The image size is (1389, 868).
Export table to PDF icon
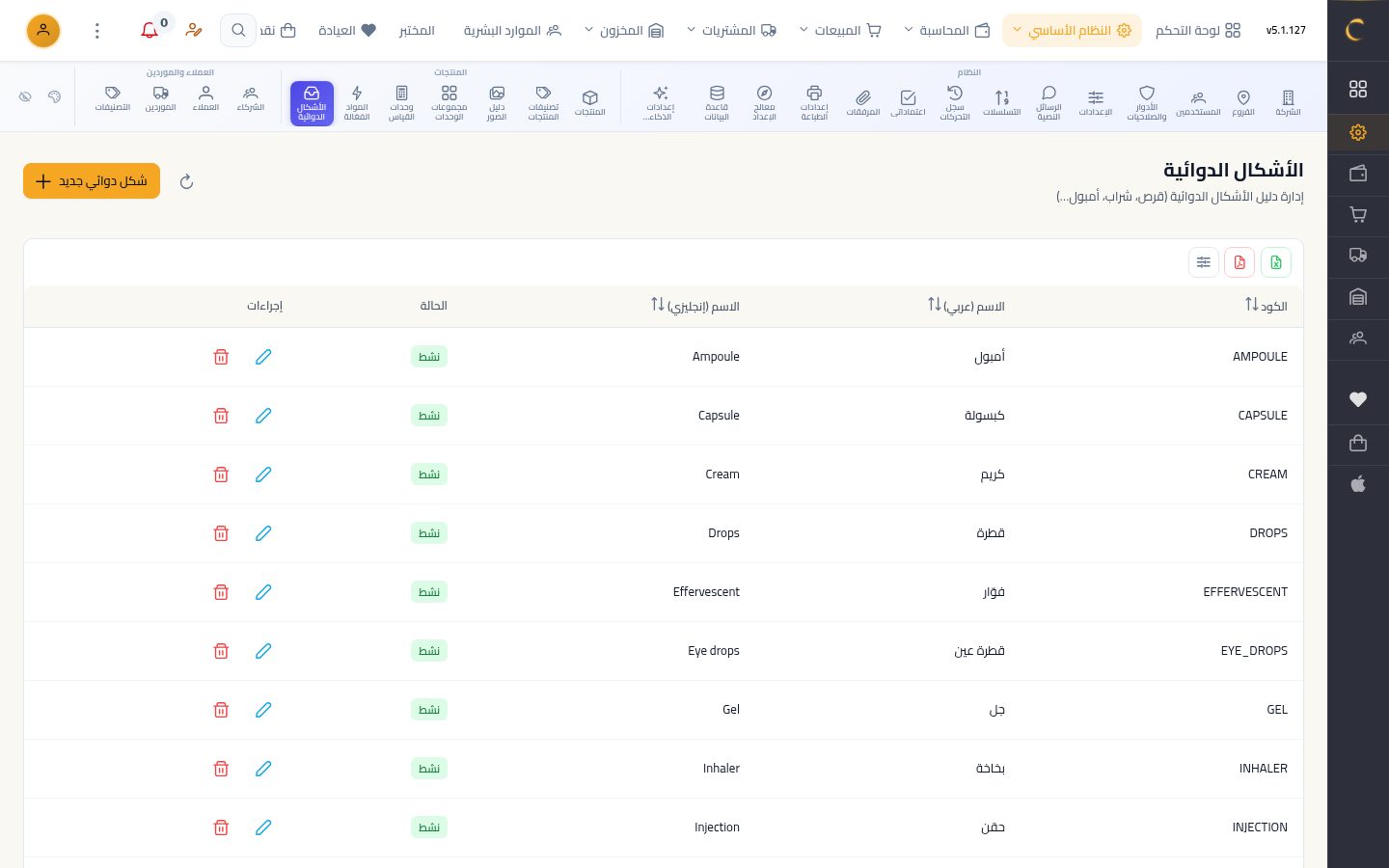point(1239,262)
